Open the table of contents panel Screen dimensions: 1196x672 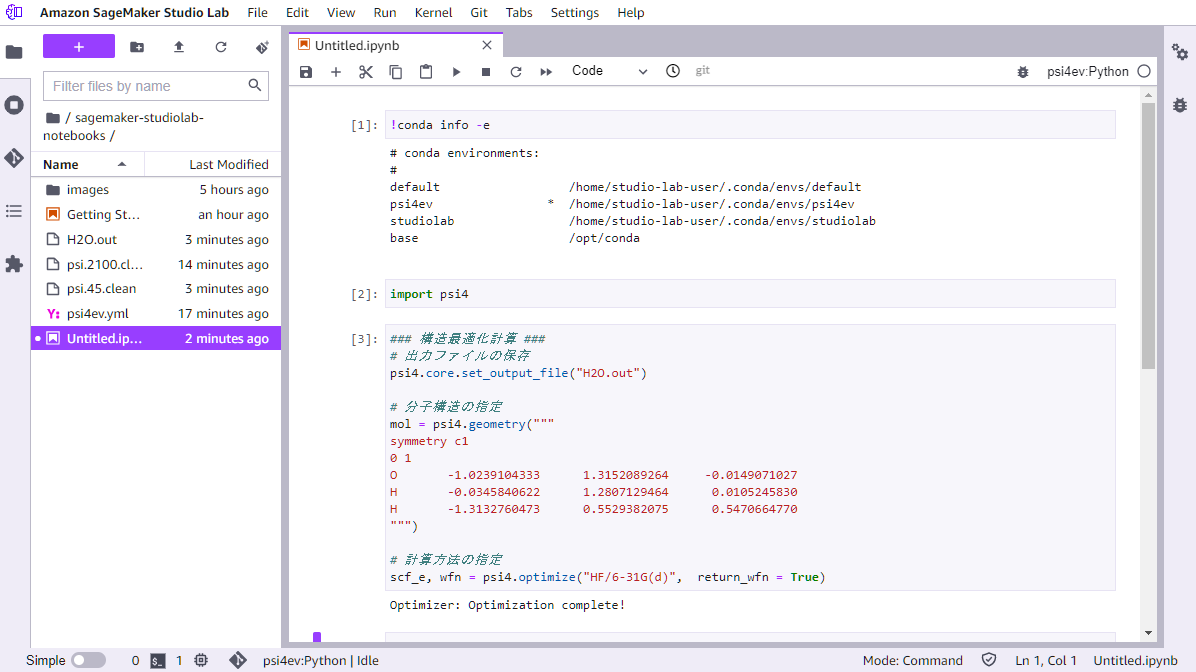[x=14, y=211]
